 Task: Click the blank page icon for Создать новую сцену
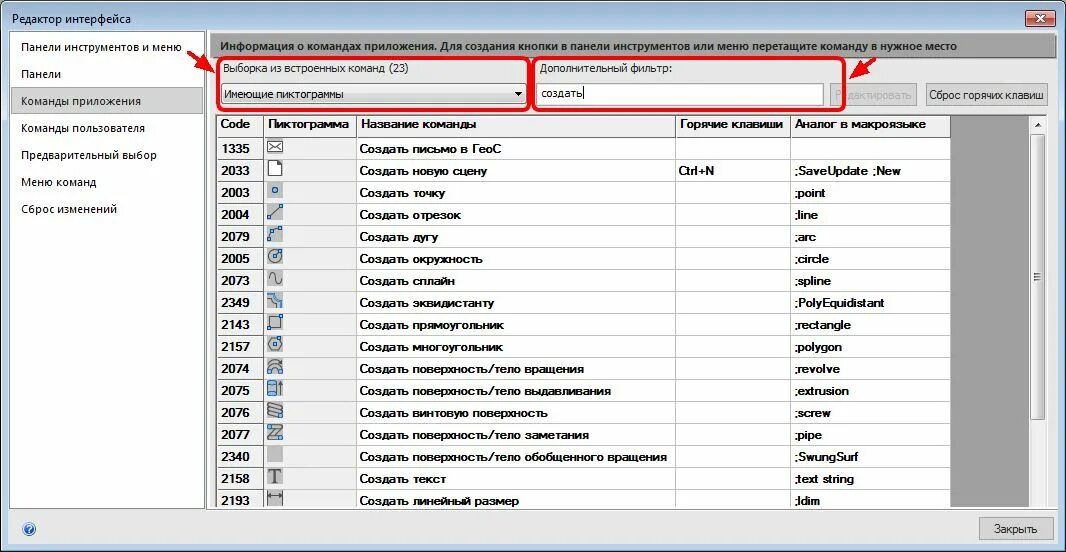[x=275, y=169]
